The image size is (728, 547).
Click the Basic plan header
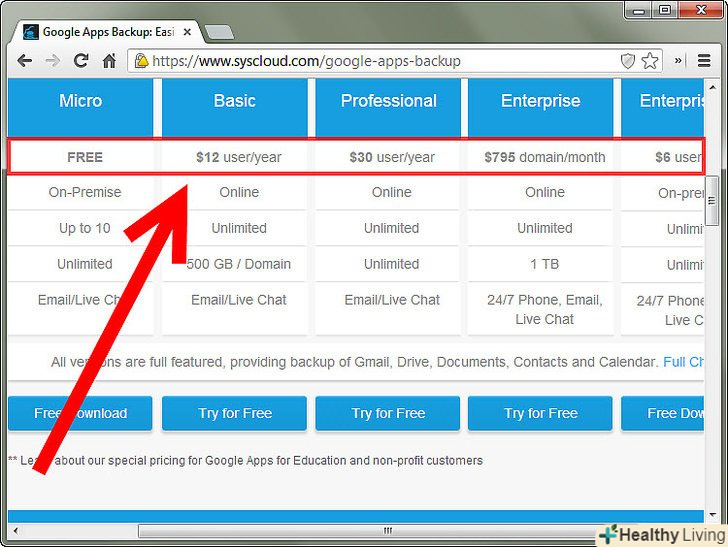[x=234, y=108]
